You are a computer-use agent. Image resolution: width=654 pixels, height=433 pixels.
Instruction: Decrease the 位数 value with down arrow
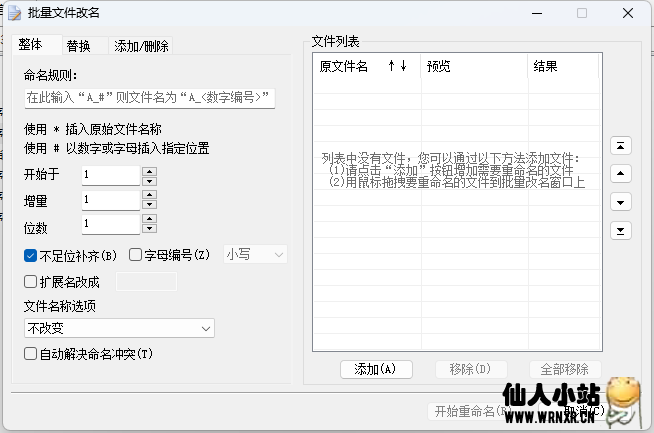(x=149, y=228)
